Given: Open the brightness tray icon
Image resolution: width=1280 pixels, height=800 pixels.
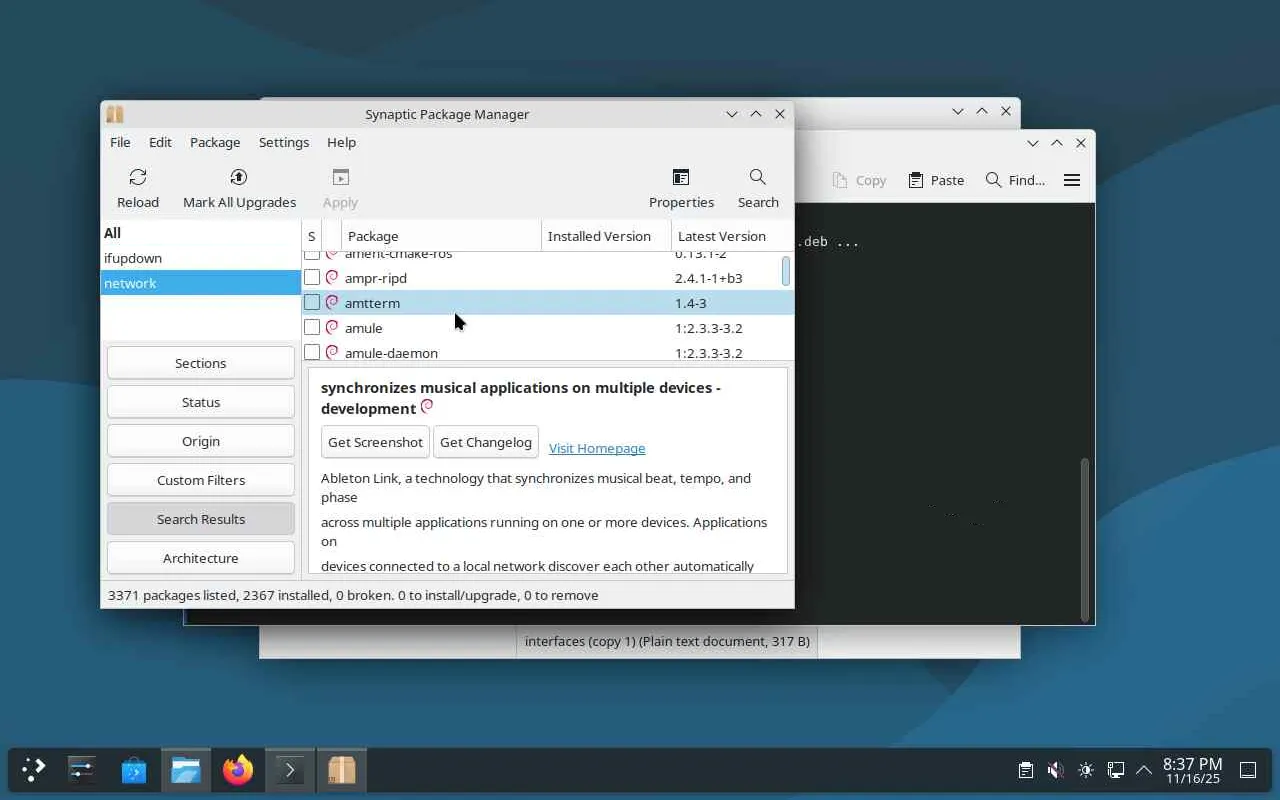Looking at the screenshot, I should [x=1085, y=770].
